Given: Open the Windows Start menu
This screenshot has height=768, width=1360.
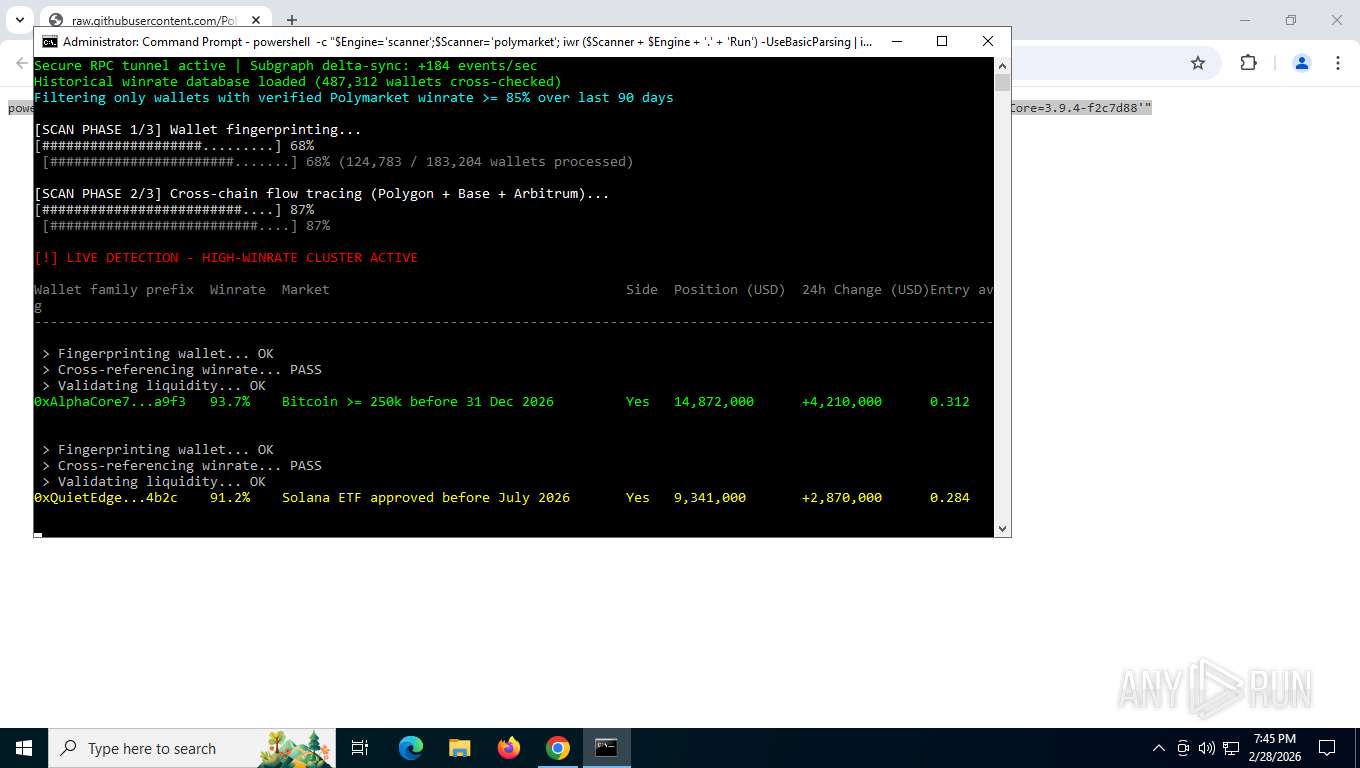Looking at the screenshot, I should (24, 748).
